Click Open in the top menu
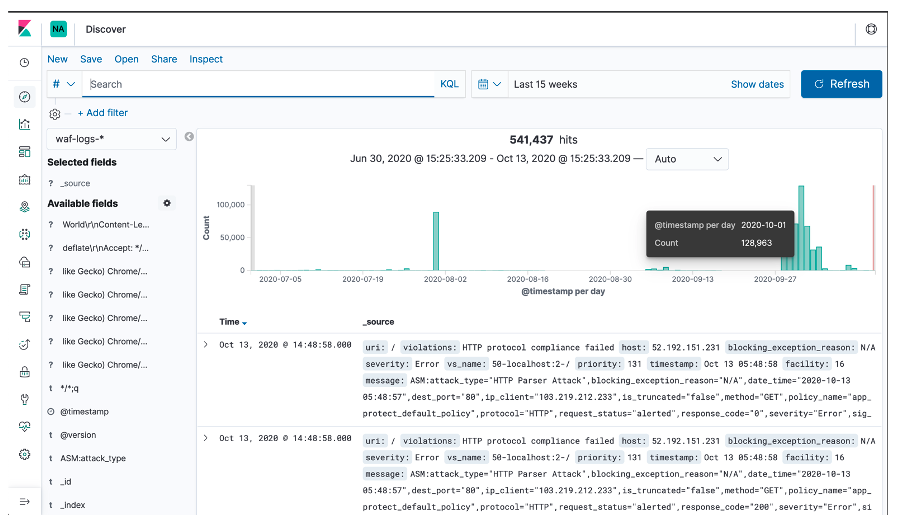 (x=126, y=59)
